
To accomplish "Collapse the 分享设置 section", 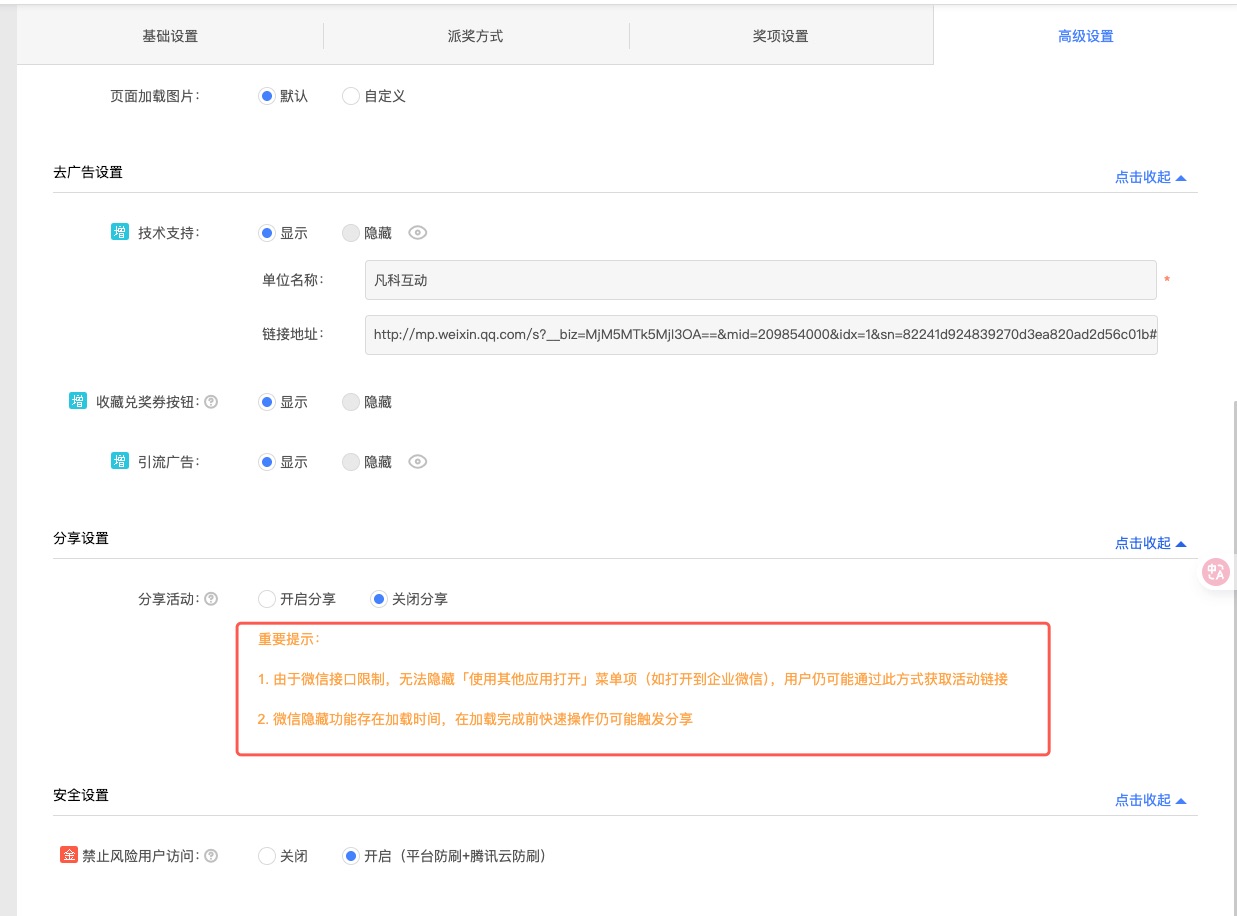I will tap(1150, 543).
